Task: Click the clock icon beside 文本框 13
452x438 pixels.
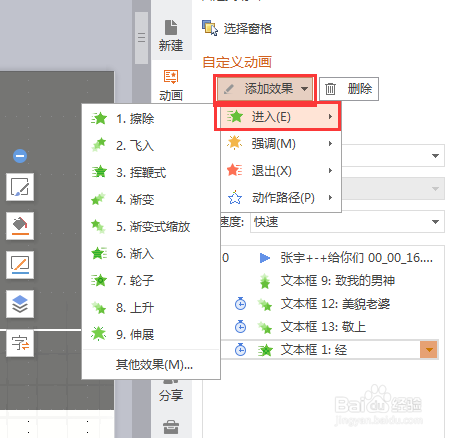Action: coord(240,327)
